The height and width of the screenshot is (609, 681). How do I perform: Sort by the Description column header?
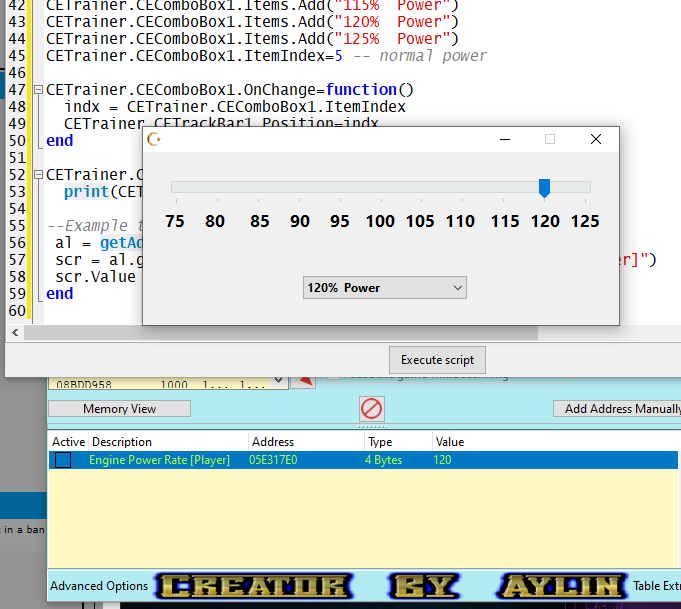click(x=167, y=441)
